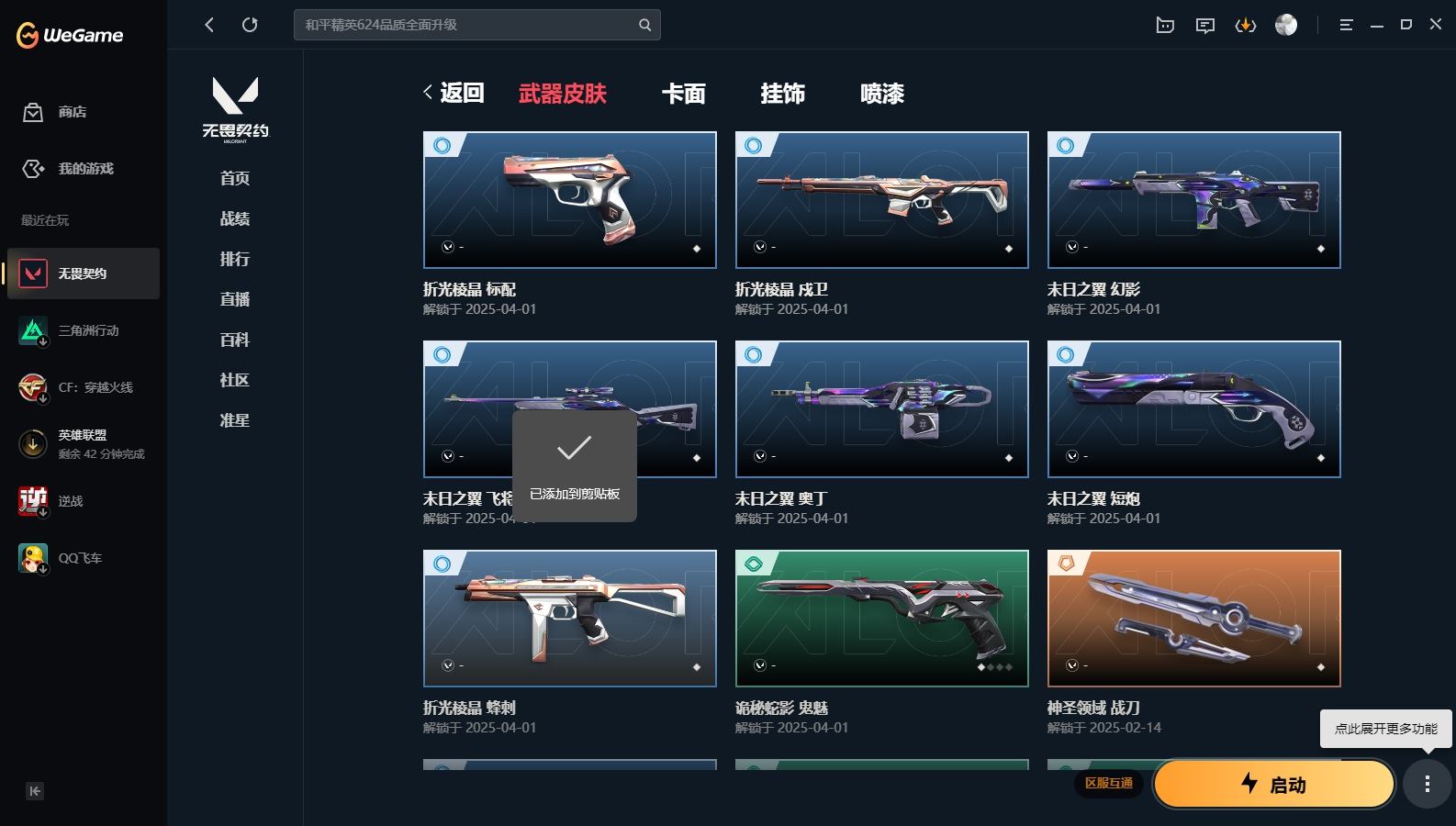Viewport: 1456px width, 826px height.
Task: Go back with the top arrow icon
Action: [x=209, y=25]
